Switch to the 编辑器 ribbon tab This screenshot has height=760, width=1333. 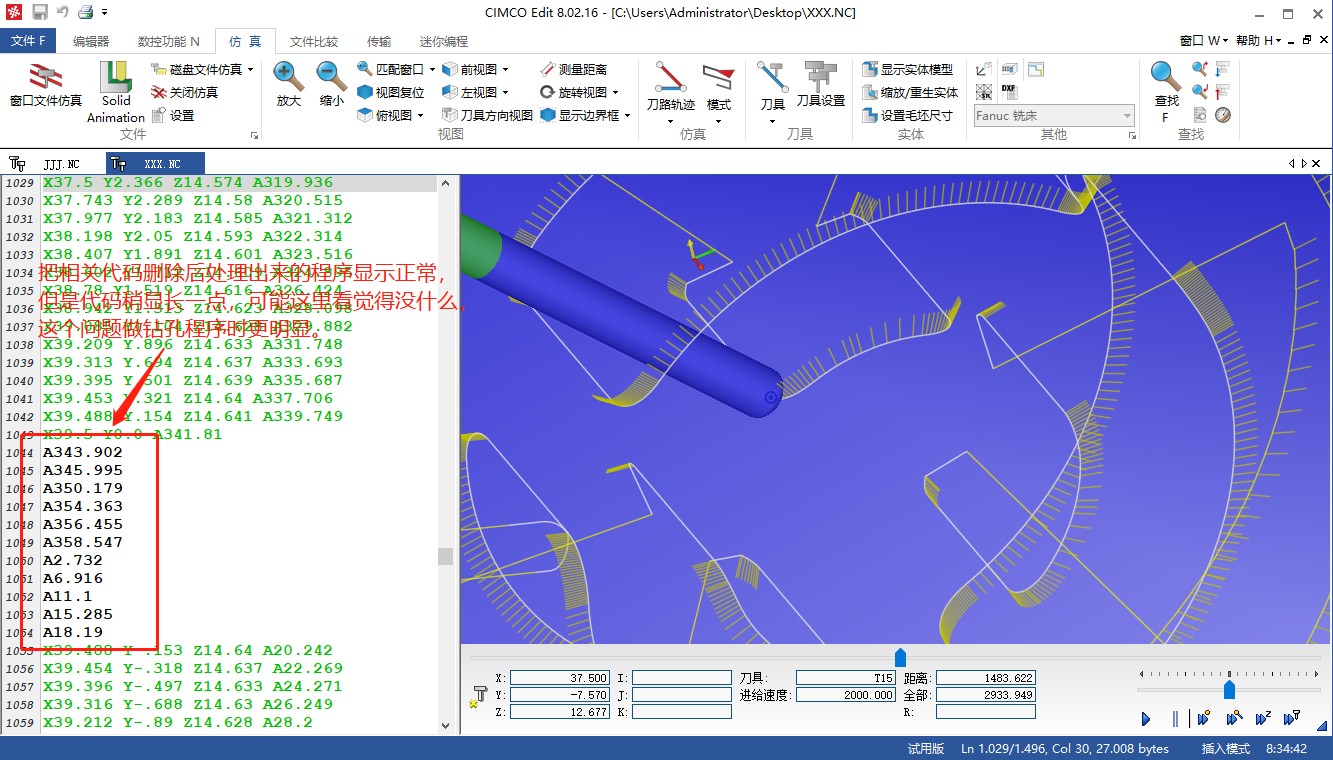click(x=91, y=41)
